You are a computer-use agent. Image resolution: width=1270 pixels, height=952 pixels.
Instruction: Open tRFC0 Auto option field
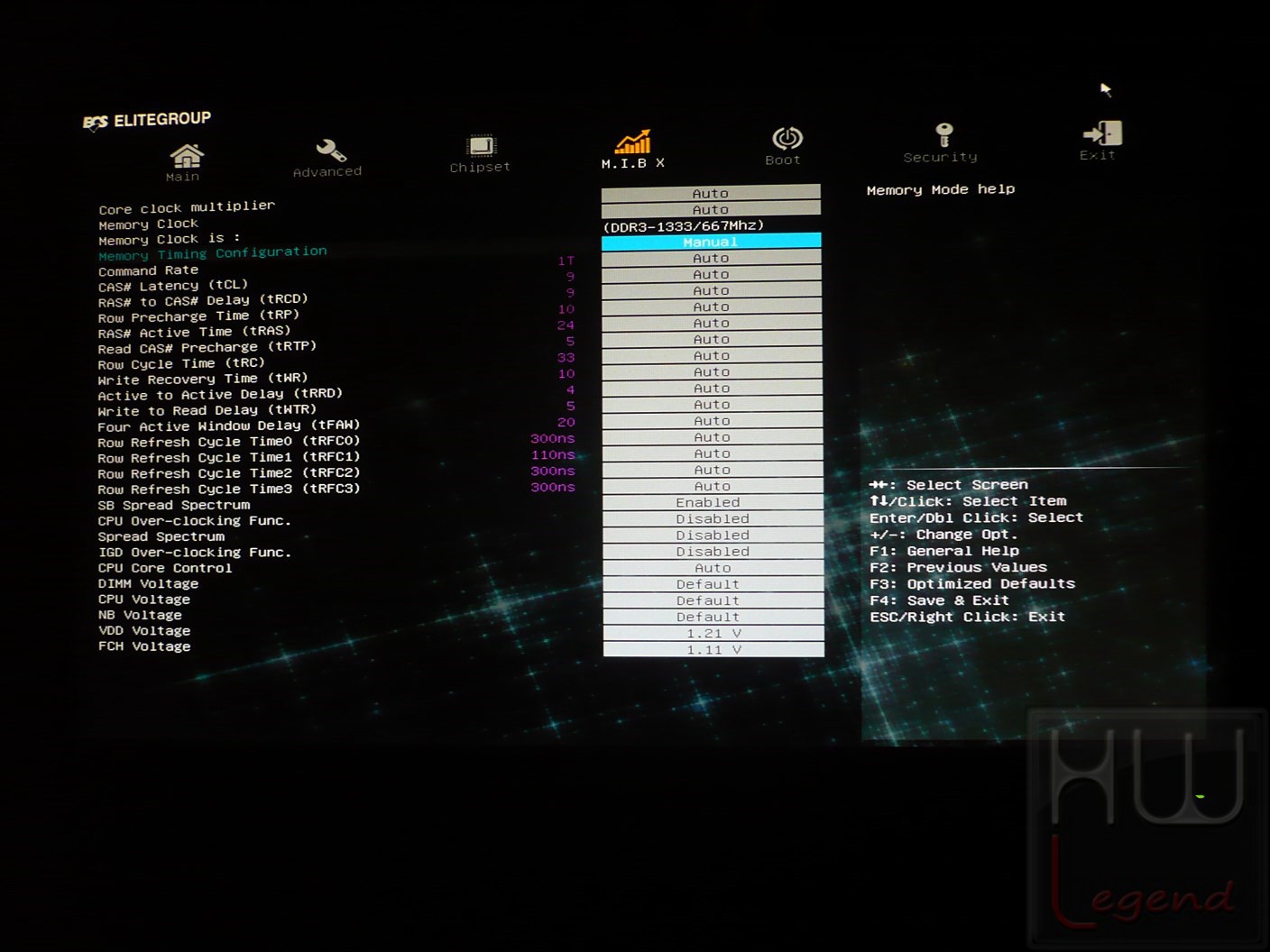point(713,437)
